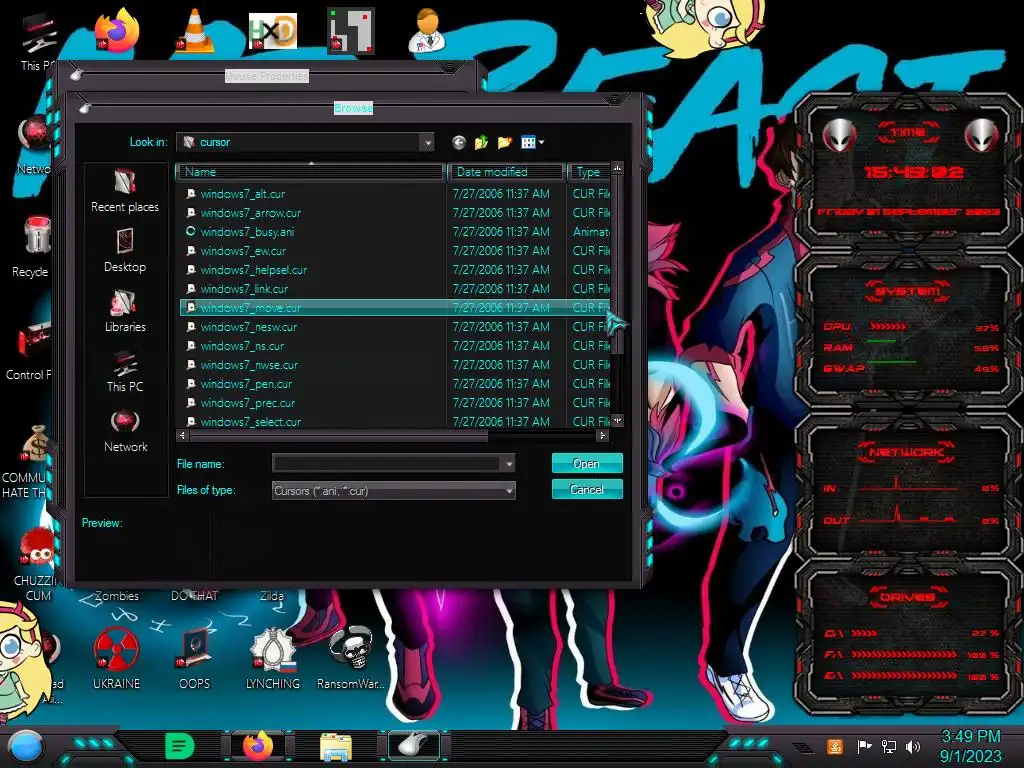Click the Cancel button

pyautogui.click(x=586, y=489)
